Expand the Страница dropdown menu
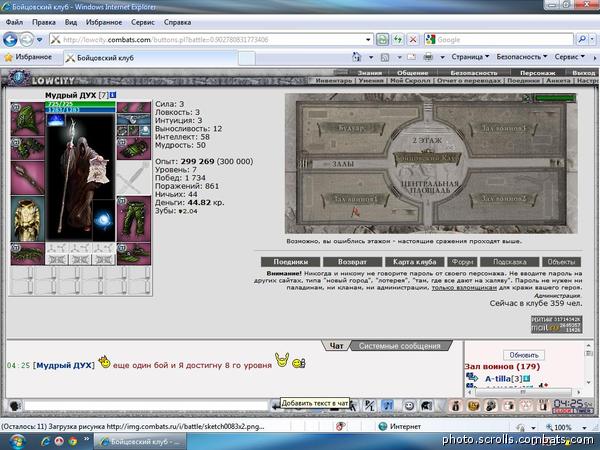 470,57
